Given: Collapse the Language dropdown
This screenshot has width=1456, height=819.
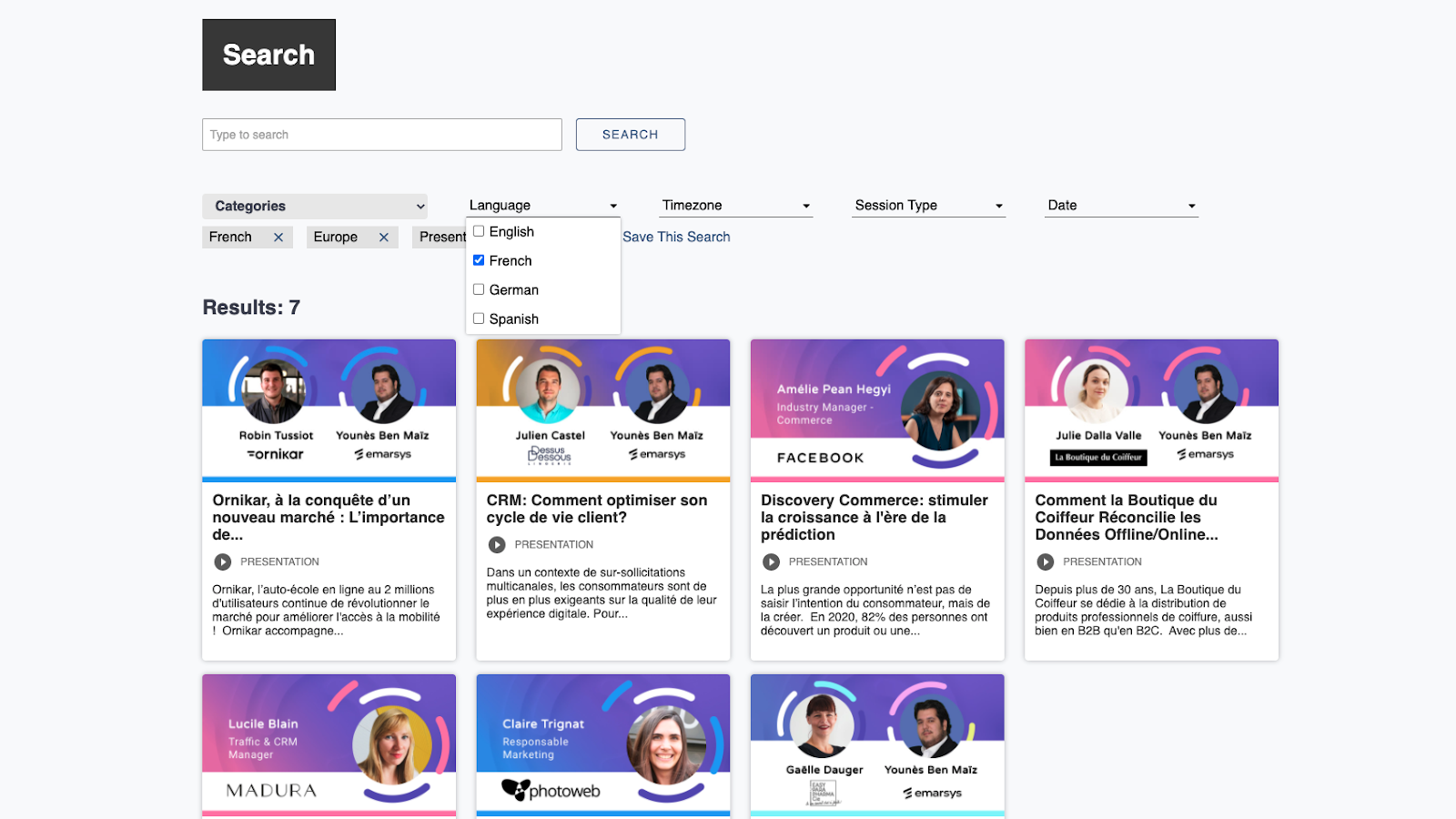Looking at the screenshot, I should click(543, 206).
